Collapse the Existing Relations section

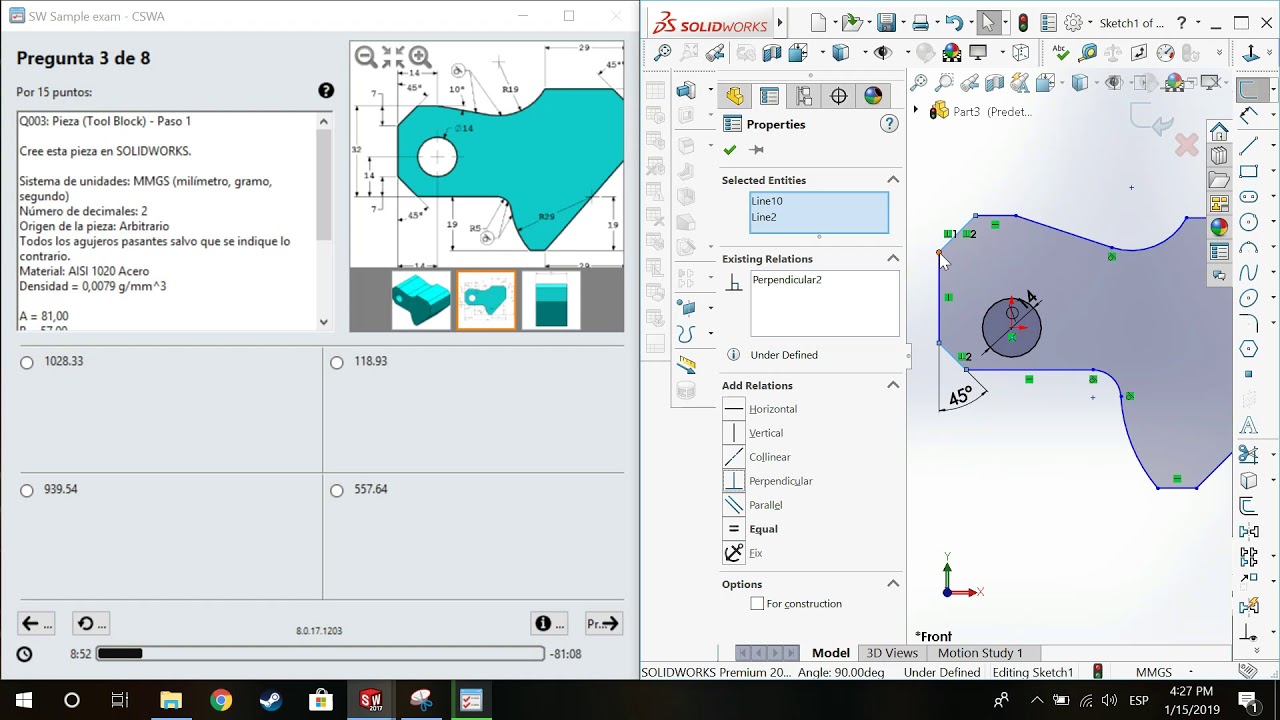click(893, 259)
